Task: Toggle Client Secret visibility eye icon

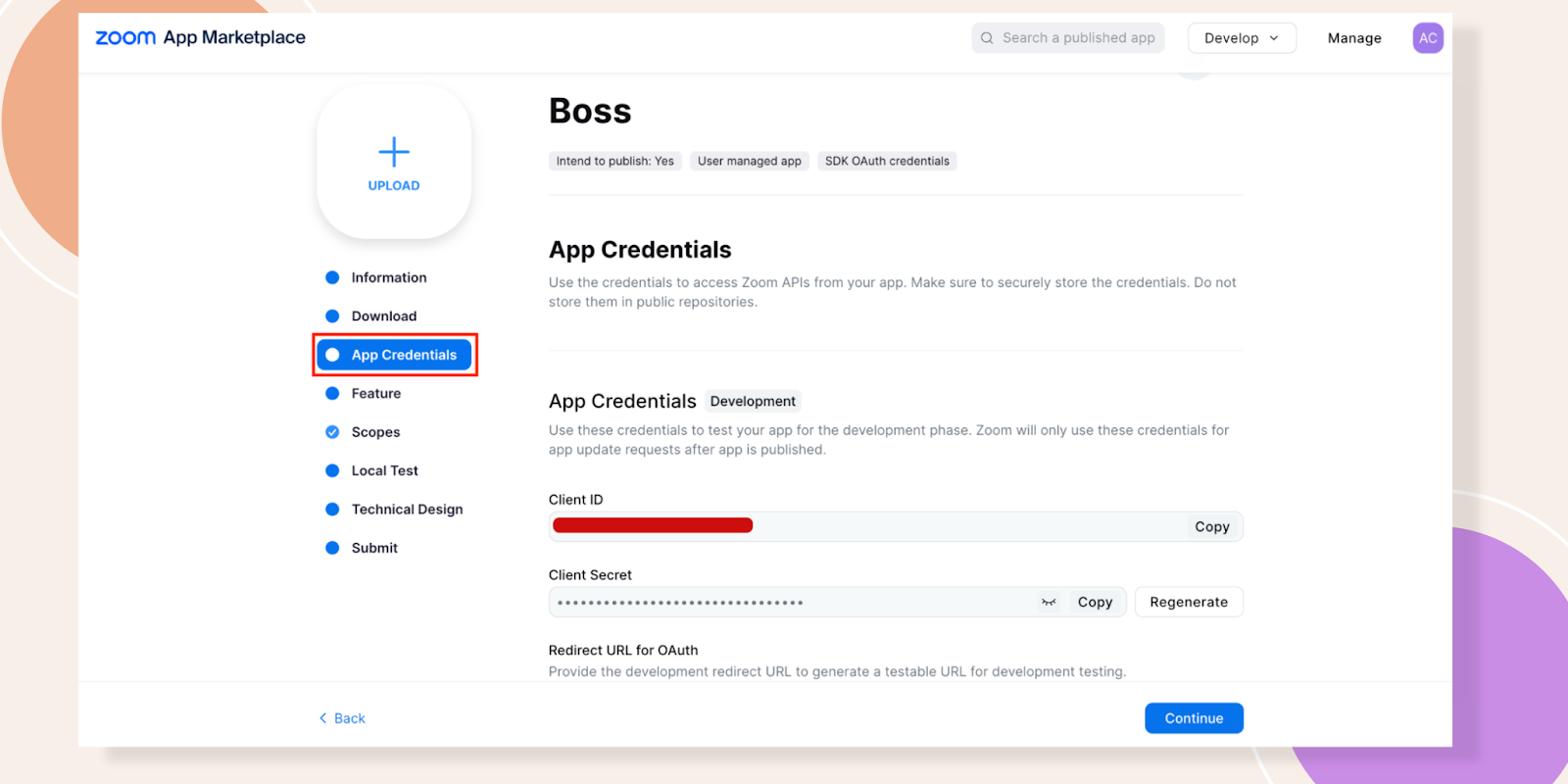Action: (1049, 602)
